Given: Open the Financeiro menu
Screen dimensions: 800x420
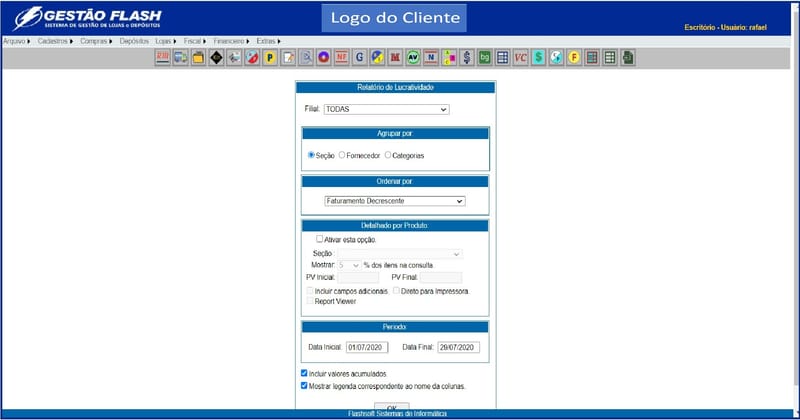Looking at the screenshot, I should pyautogui.click(x=230, y=41).
